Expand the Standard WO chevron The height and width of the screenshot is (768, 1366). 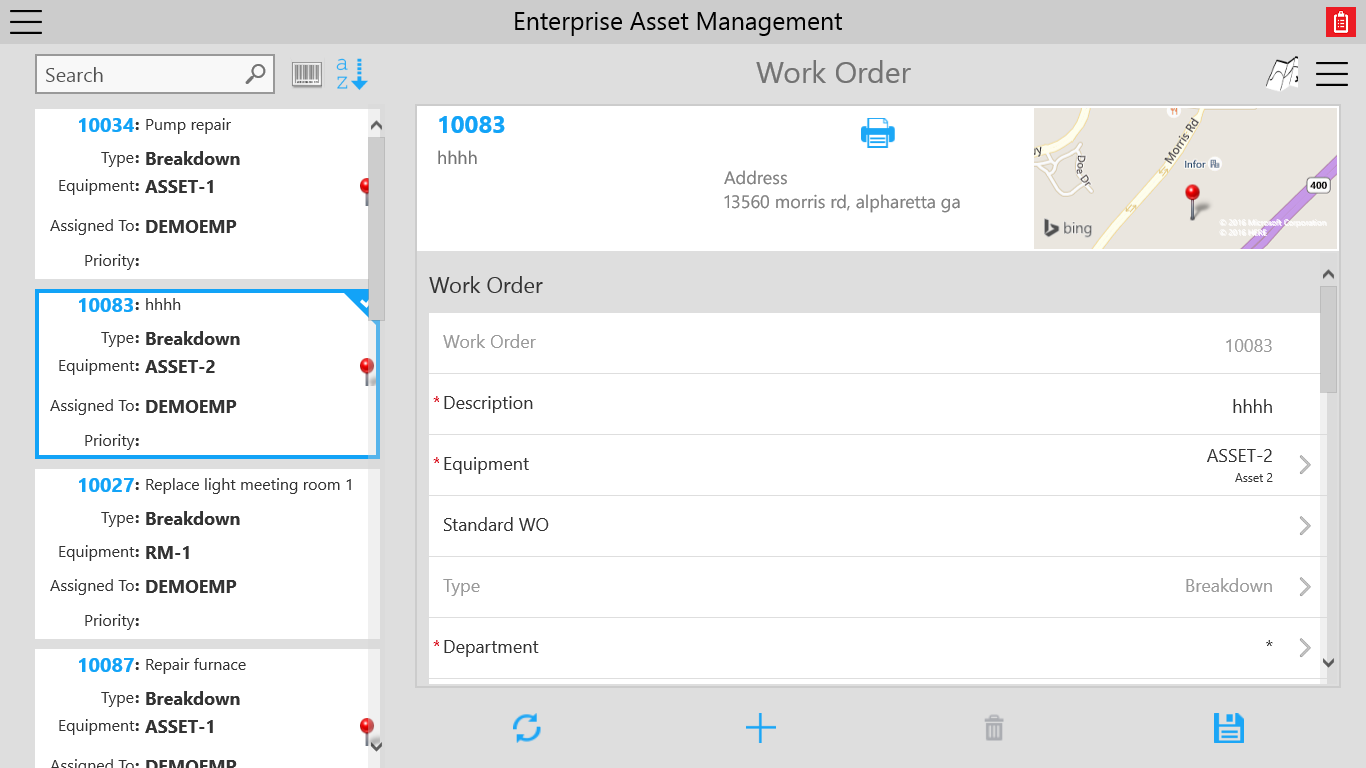1304,526
